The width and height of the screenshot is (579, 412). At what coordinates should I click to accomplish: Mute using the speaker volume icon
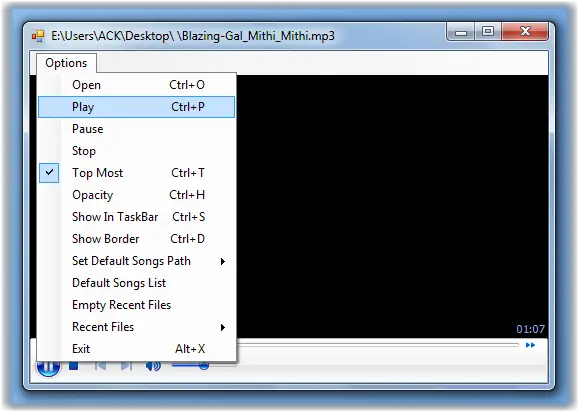tap(153, 366)
